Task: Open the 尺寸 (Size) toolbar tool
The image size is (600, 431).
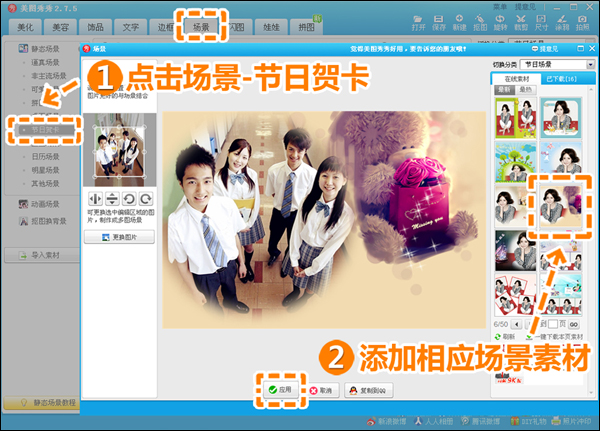Action: [541, 23]
